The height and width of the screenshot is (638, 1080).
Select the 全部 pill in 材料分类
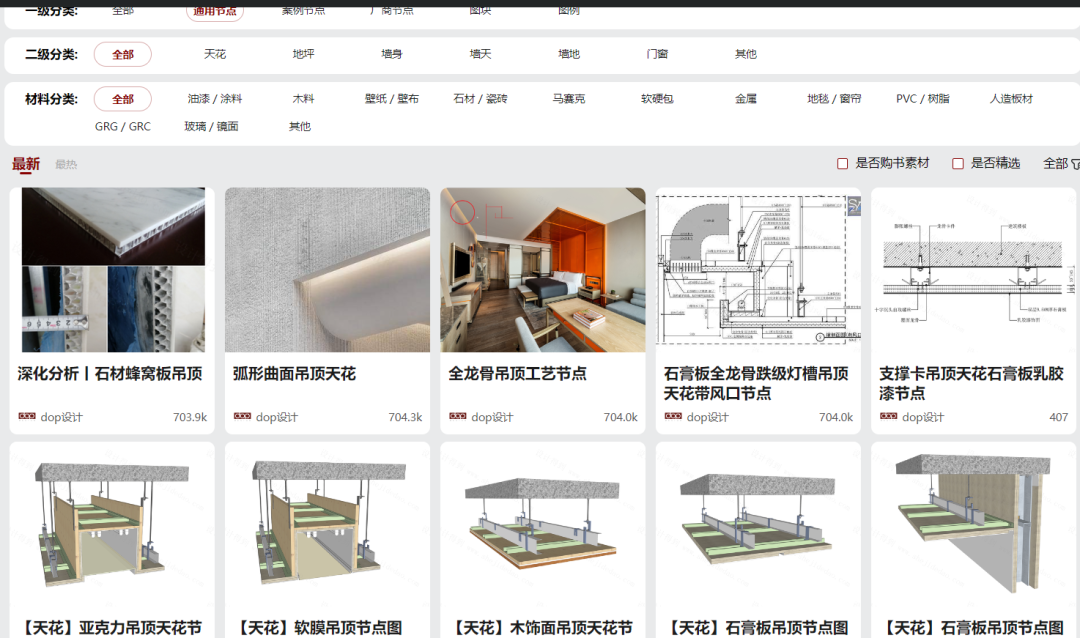click(123, 99)
